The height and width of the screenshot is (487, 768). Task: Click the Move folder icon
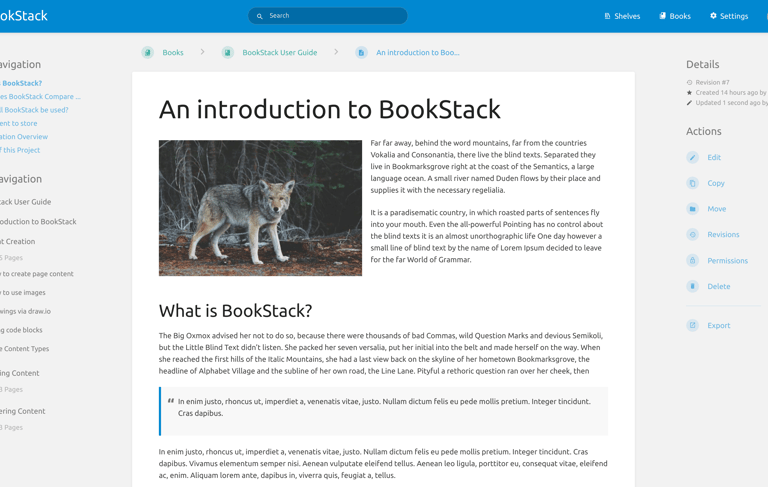693,209
